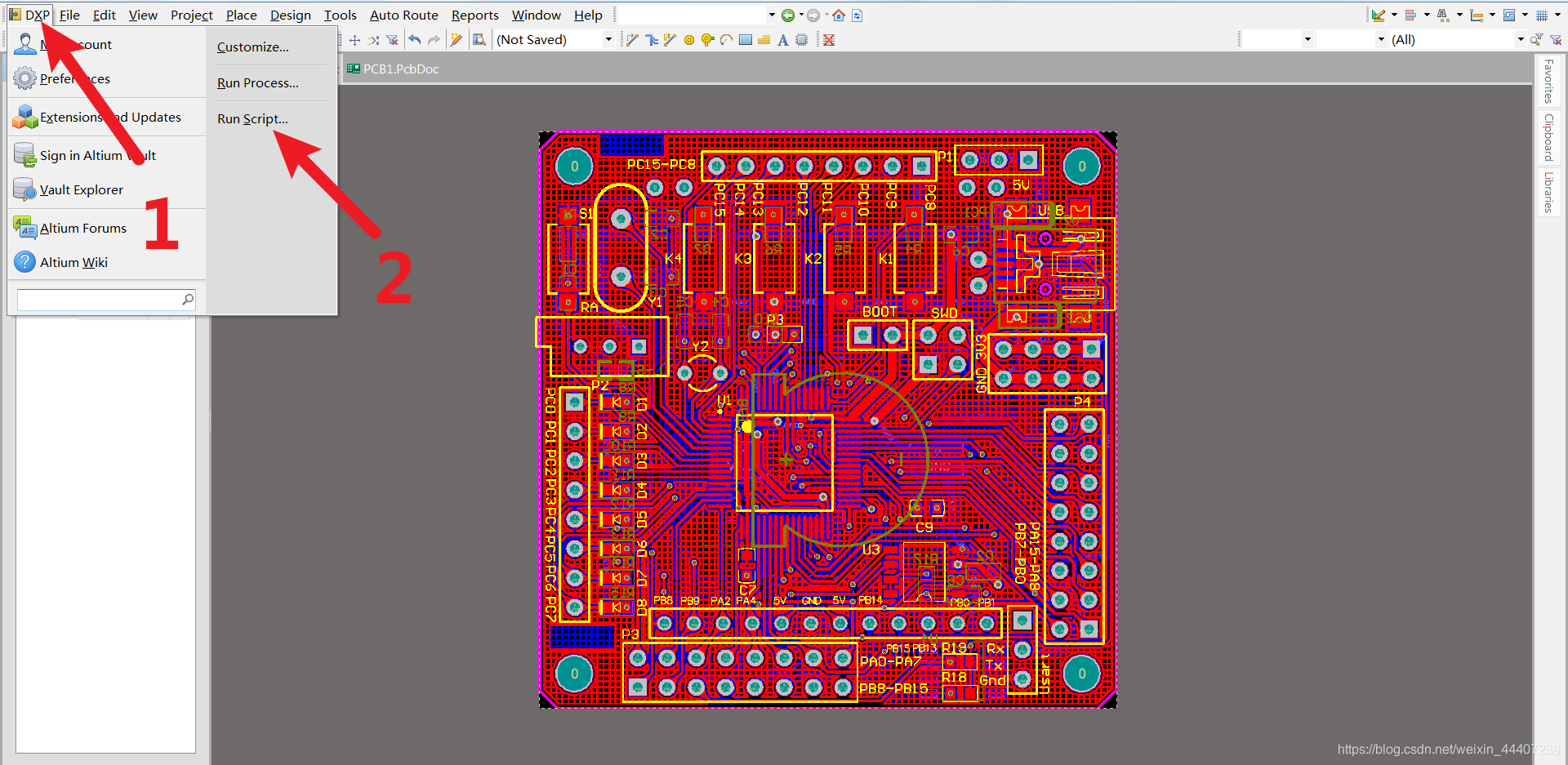Open Altium Wiki help link
This screenshot has width=1568, height=765.
[73, 262]
